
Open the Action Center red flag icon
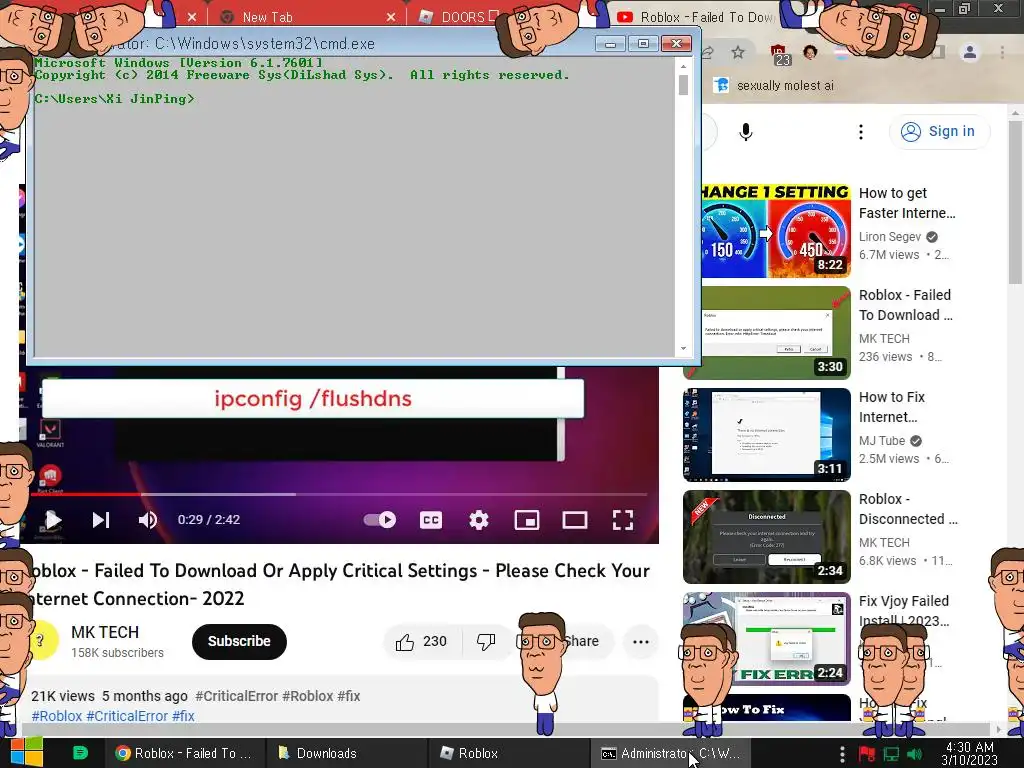pyautogui.click(x=867, y=754)
